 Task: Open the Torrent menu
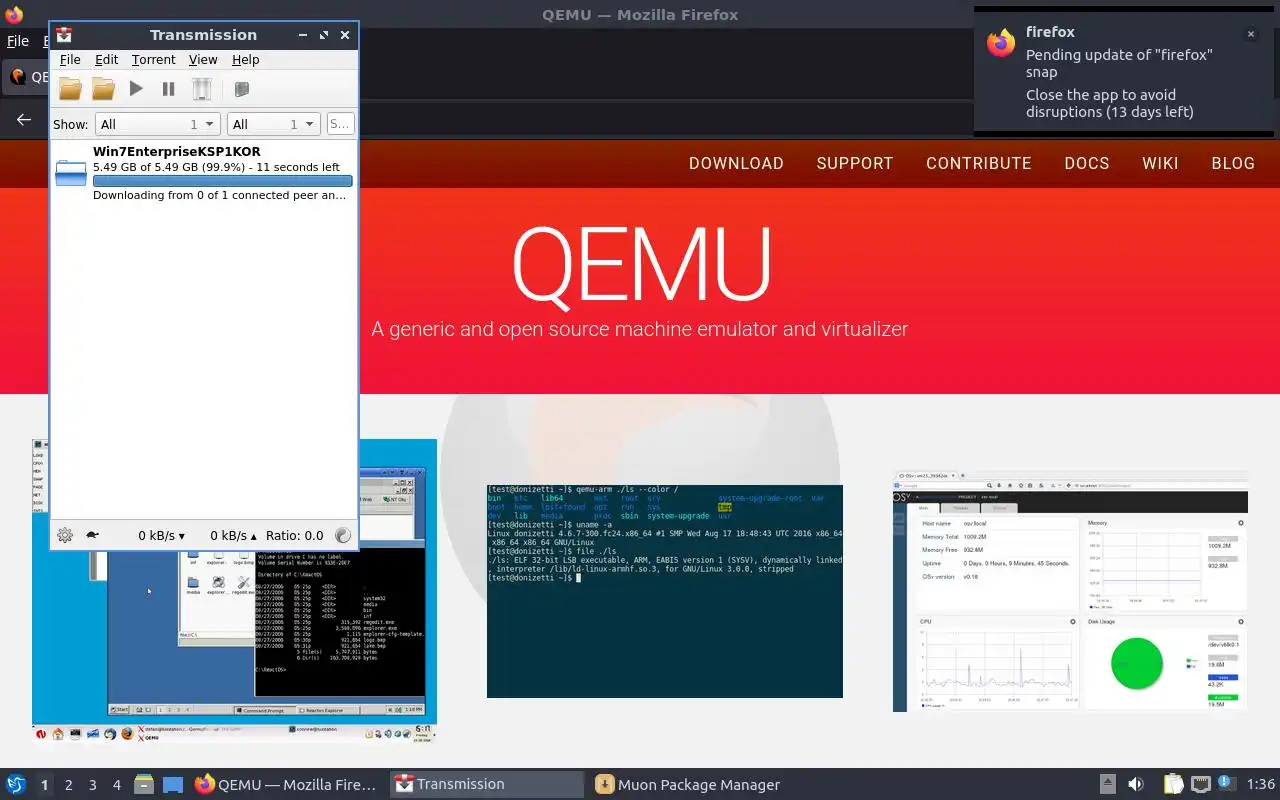(153, 60)
